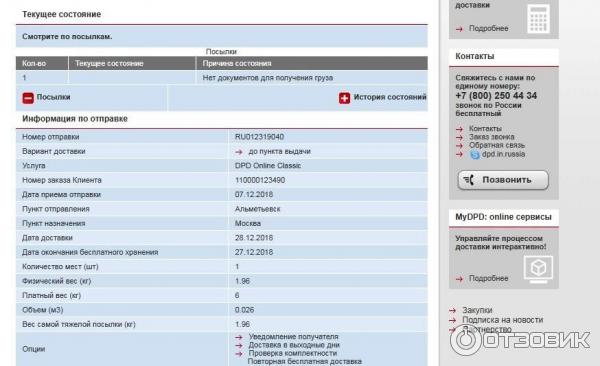Screen dimensions: 600x366
Task: Click free storage end date 27.12.2018
Action: (254, 252)
